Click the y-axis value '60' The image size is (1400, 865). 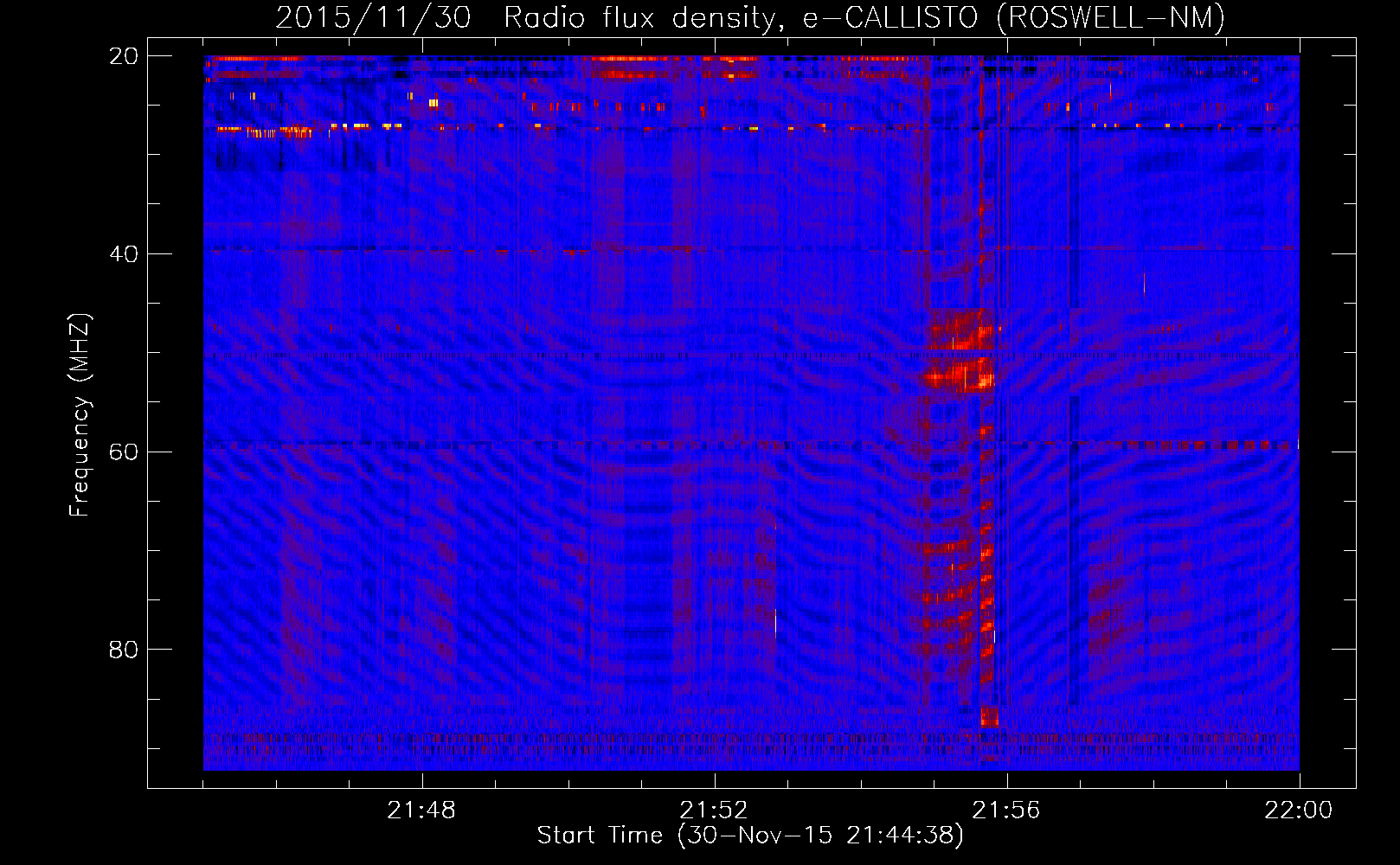[x=124, y=452]
